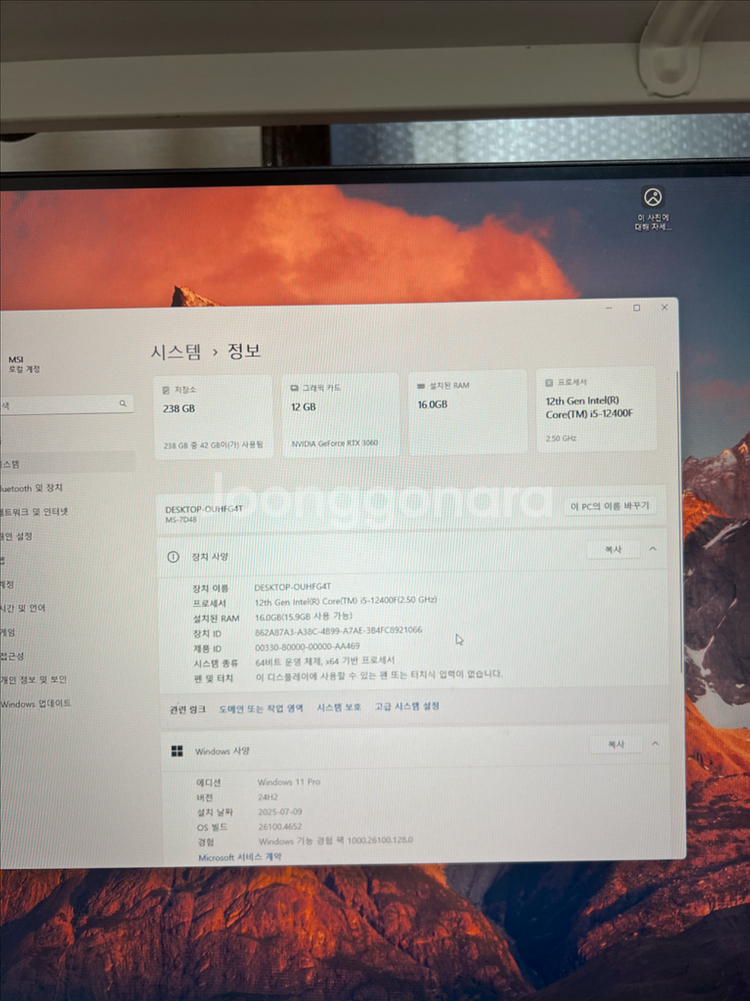Click the MS-7D48 model text
The width and height of the screenshot is (750, 1001).
(181, 520)
